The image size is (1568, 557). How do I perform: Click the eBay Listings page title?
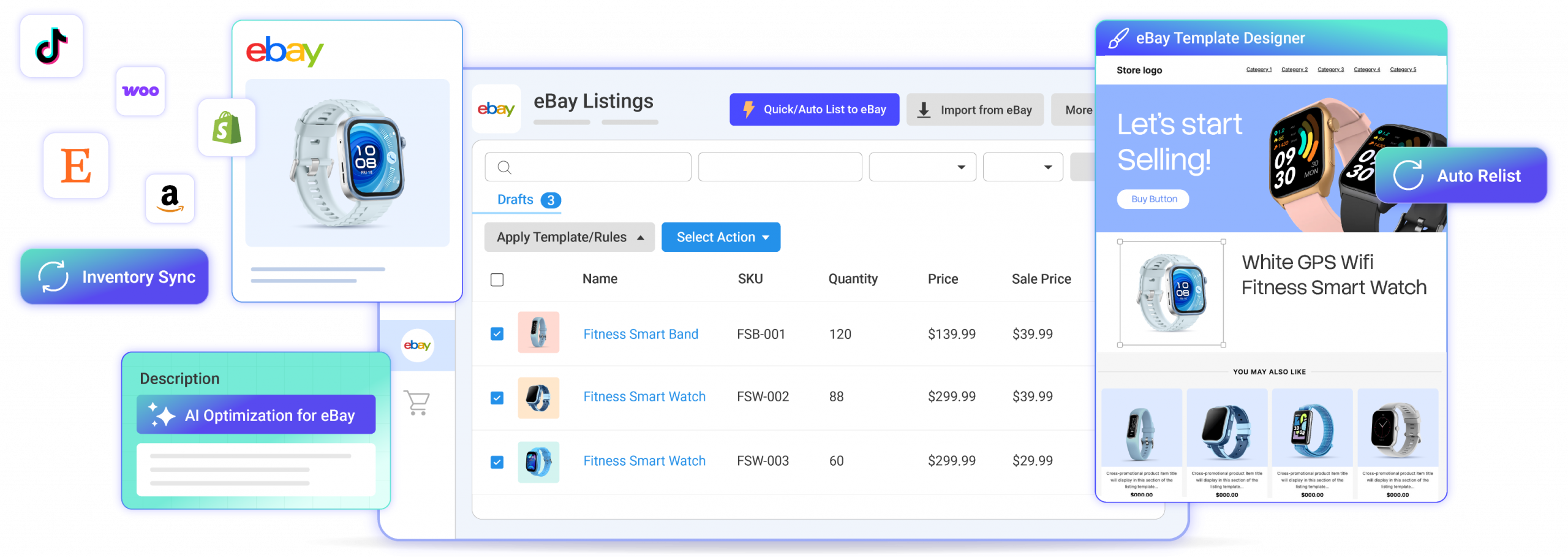[x=593, y=101]
